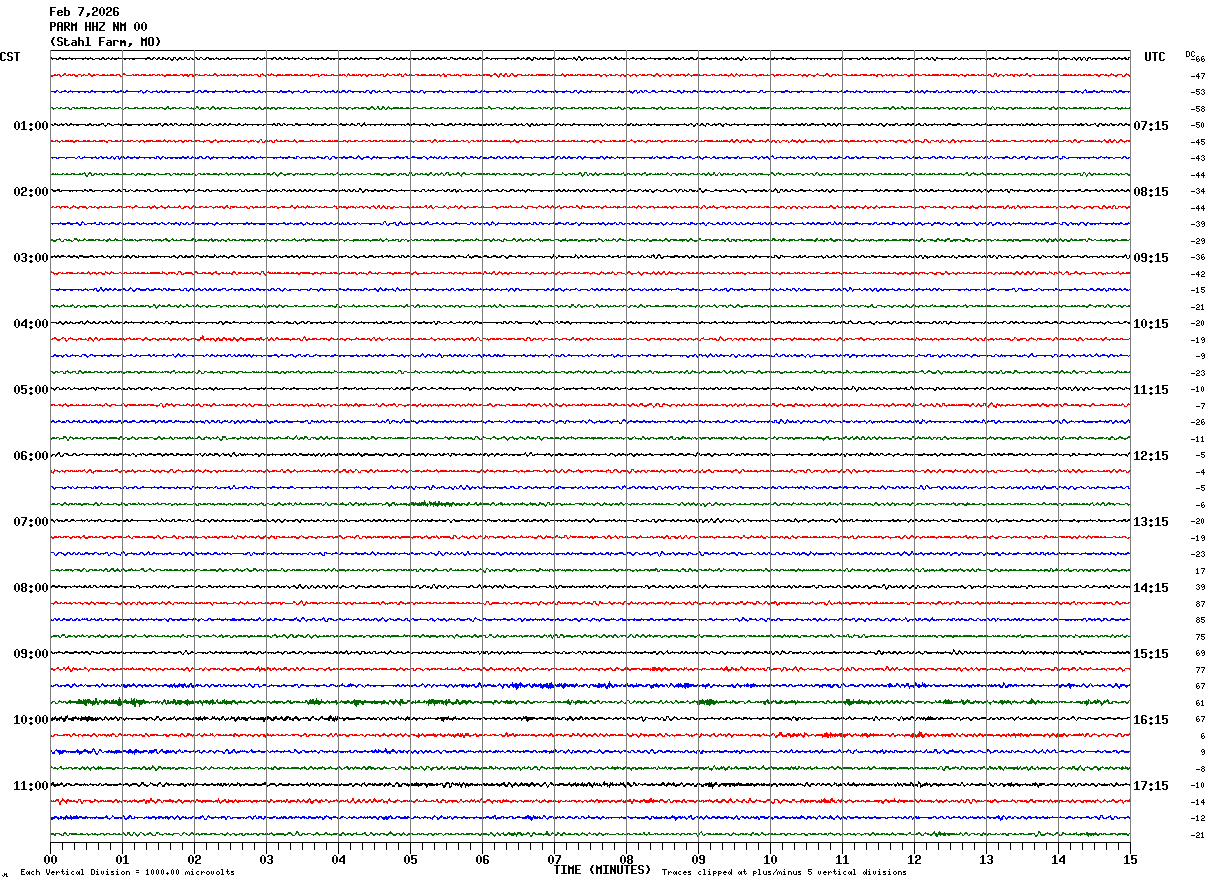Click minute 10 on the bottom time axis
The width and height of the screenshot is (1210, 886).
[x=770, y=859]
